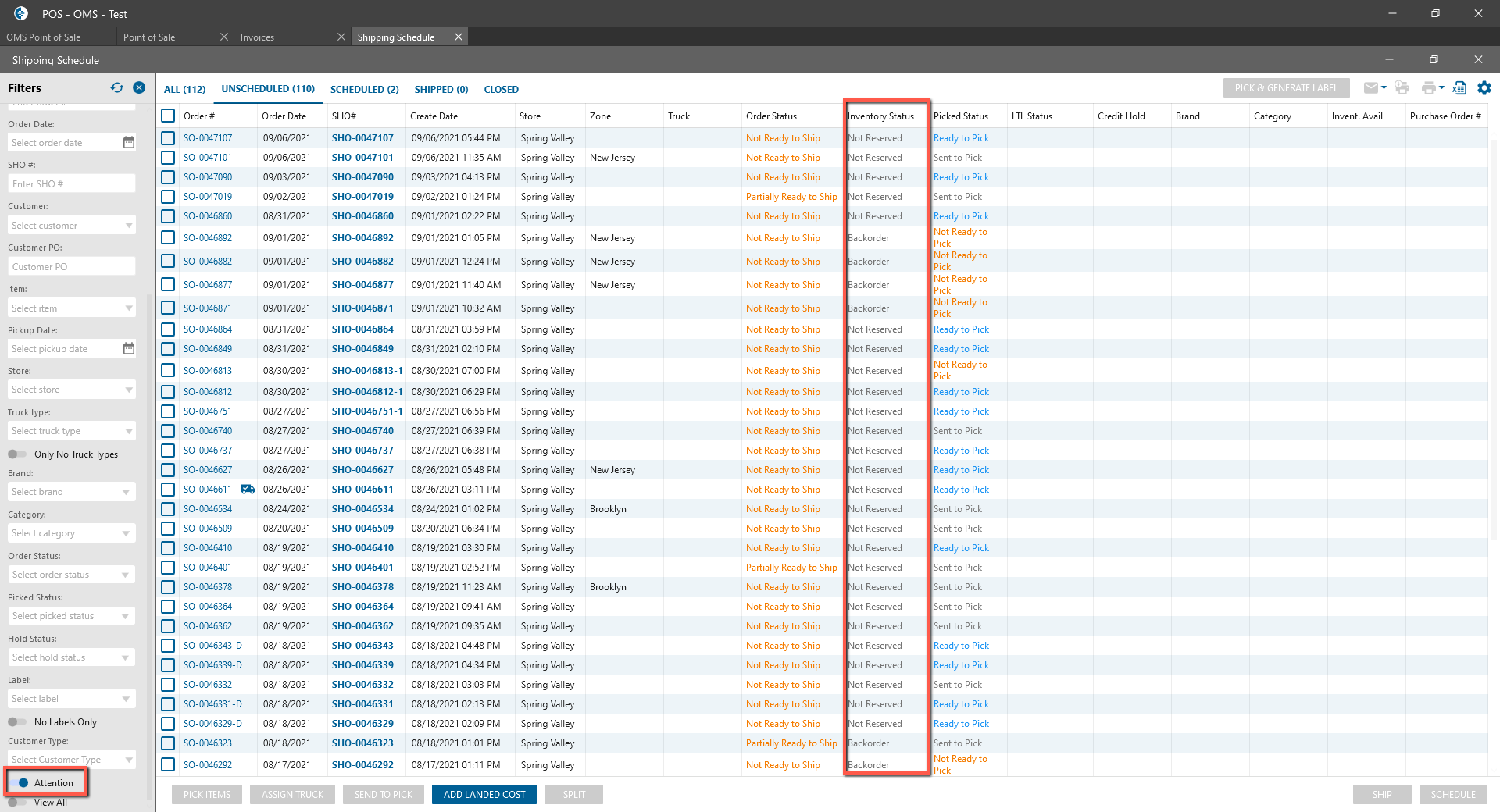Open order link SO-0047101

[208, 158]
